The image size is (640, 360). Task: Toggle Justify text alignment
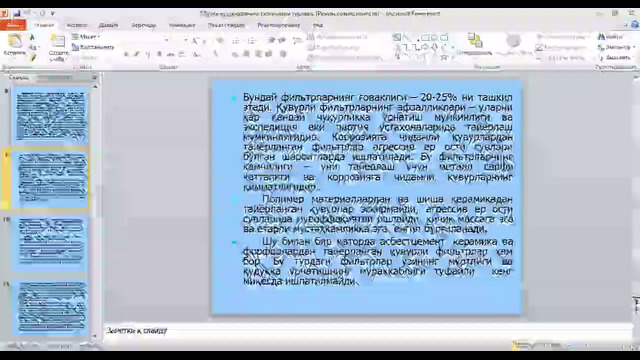coord(269,53)
